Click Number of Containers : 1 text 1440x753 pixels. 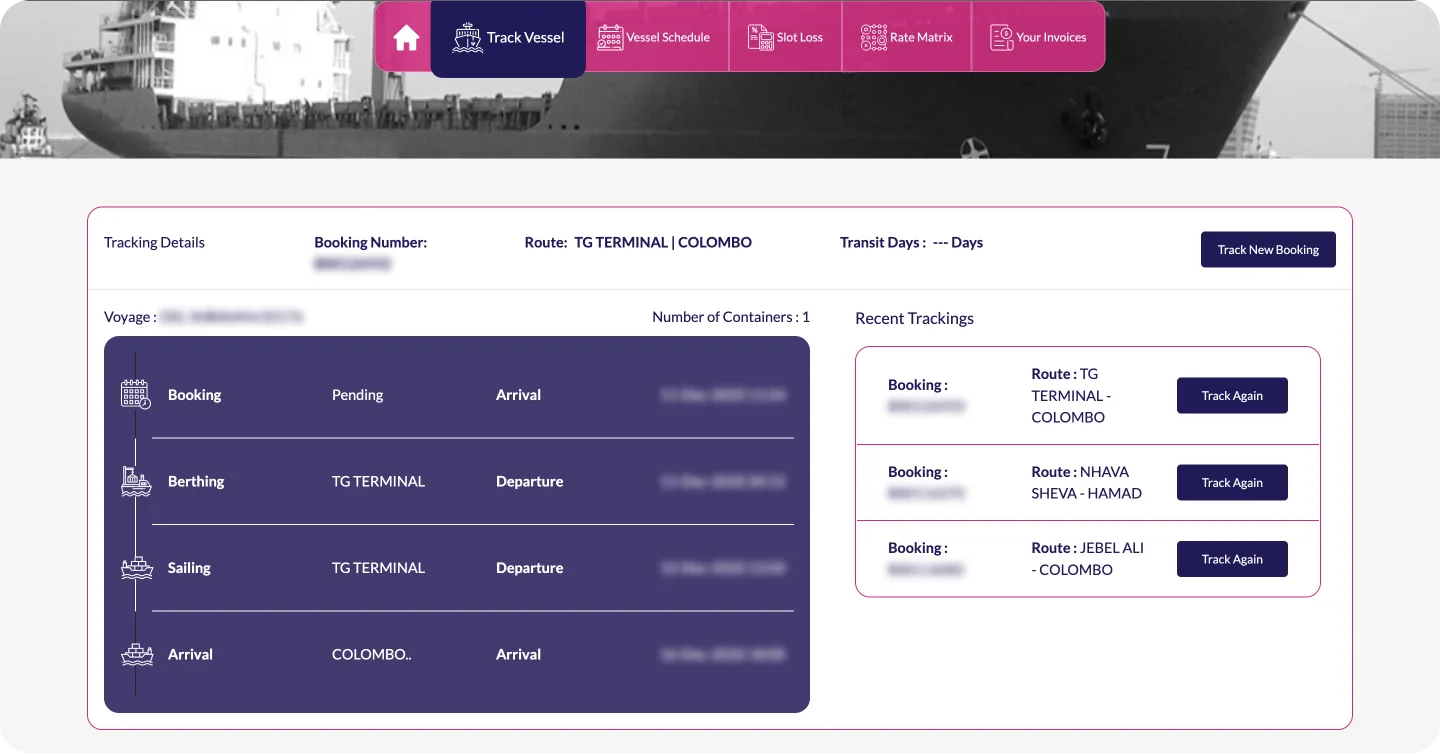click(x=731, y=317)
